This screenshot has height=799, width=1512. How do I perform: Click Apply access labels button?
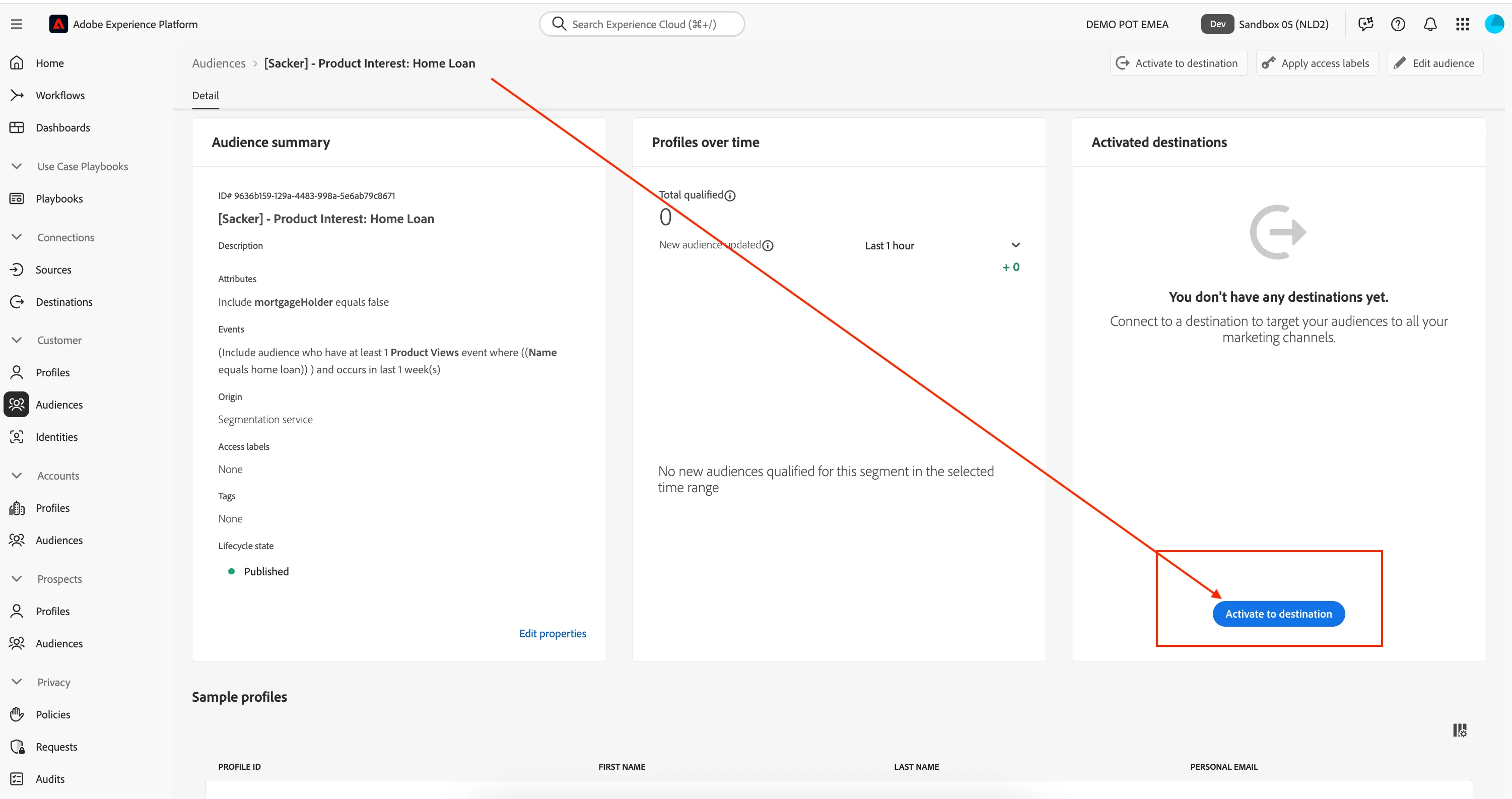click(x=1317, y=63)
